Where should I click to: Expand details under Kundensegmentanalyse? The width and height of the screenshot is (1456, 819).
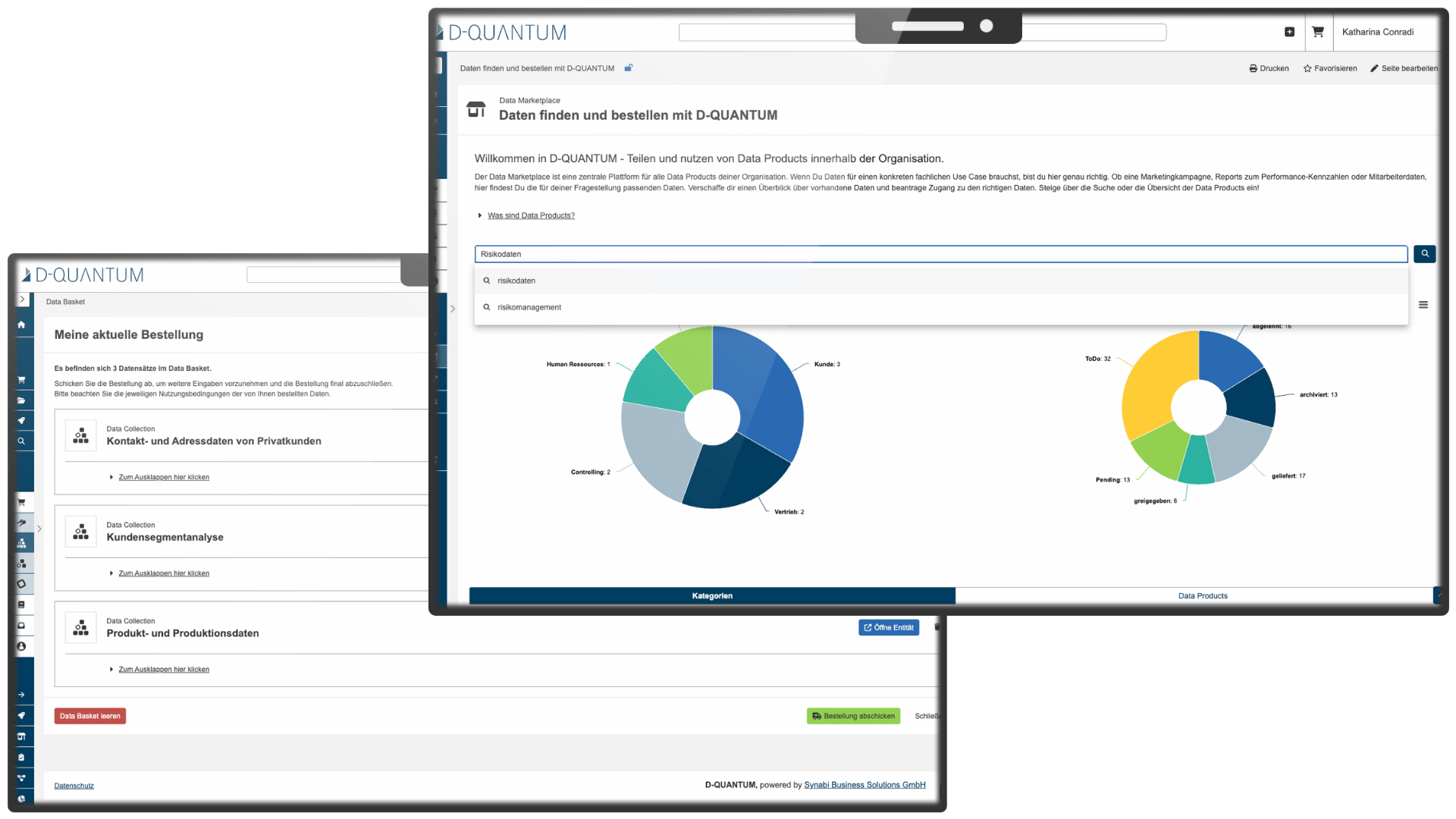coord(163,573)
